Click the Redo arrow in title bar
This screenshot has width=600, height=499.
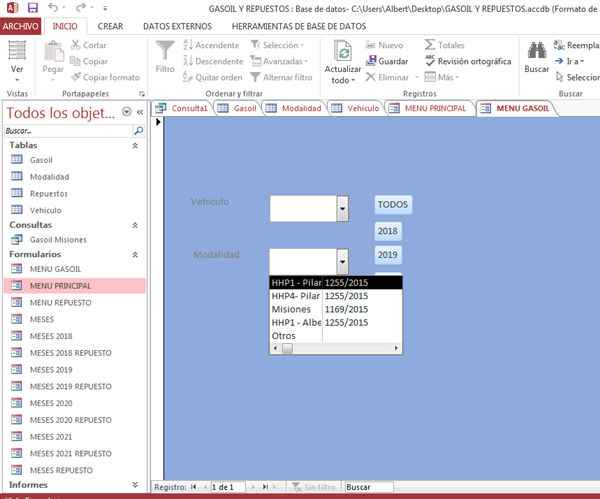pyautogui.click(x=80, y=7)
